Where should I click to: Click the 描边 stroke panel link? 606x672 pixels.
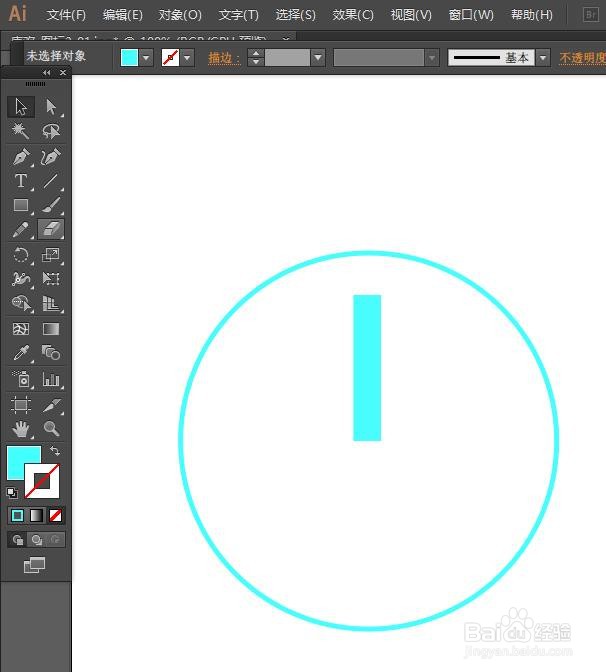[224, 58]
